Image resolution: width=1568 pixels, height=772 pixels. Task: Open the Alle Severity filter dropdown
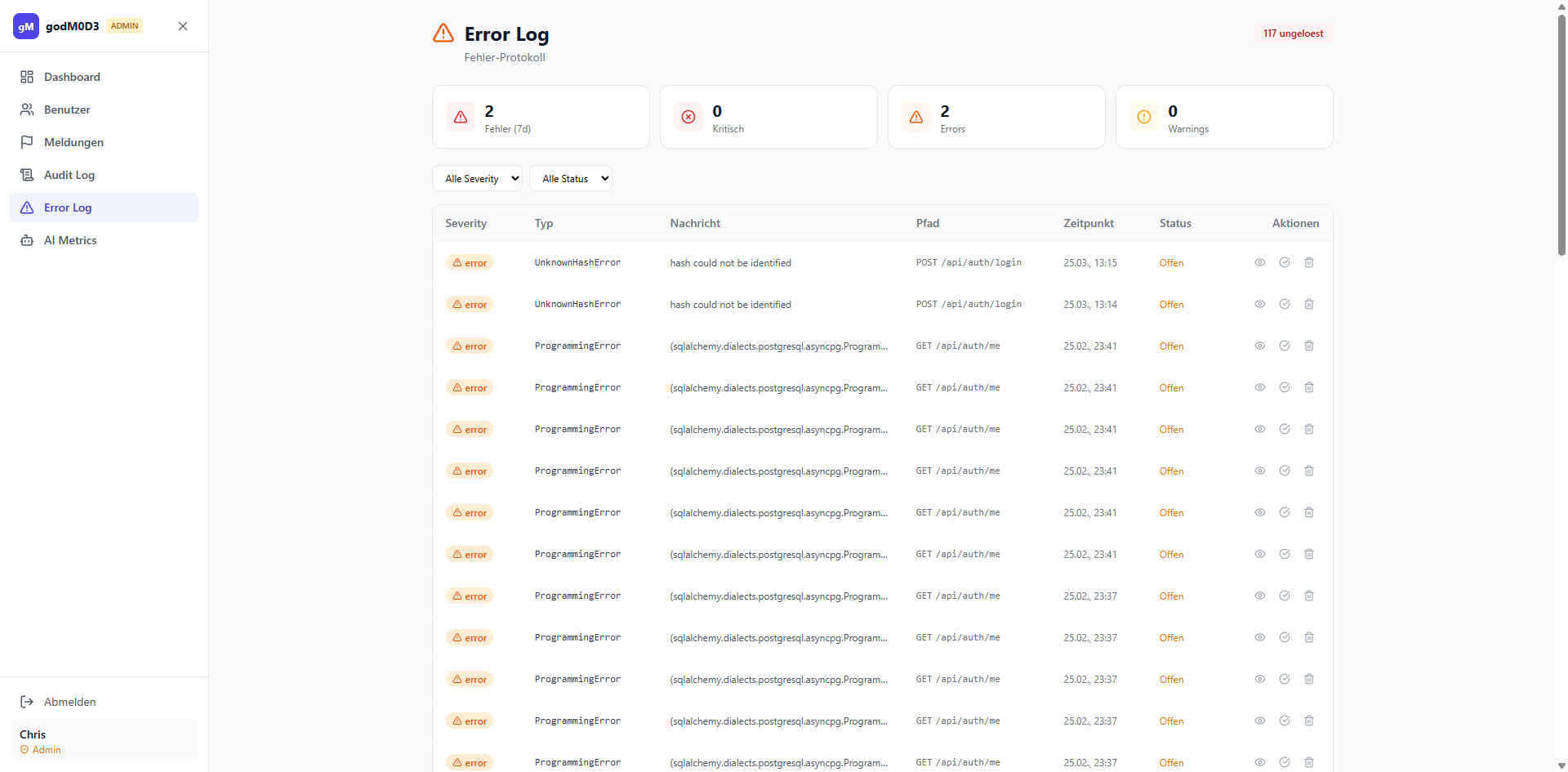pyautogui.click(x=477, y=178)
